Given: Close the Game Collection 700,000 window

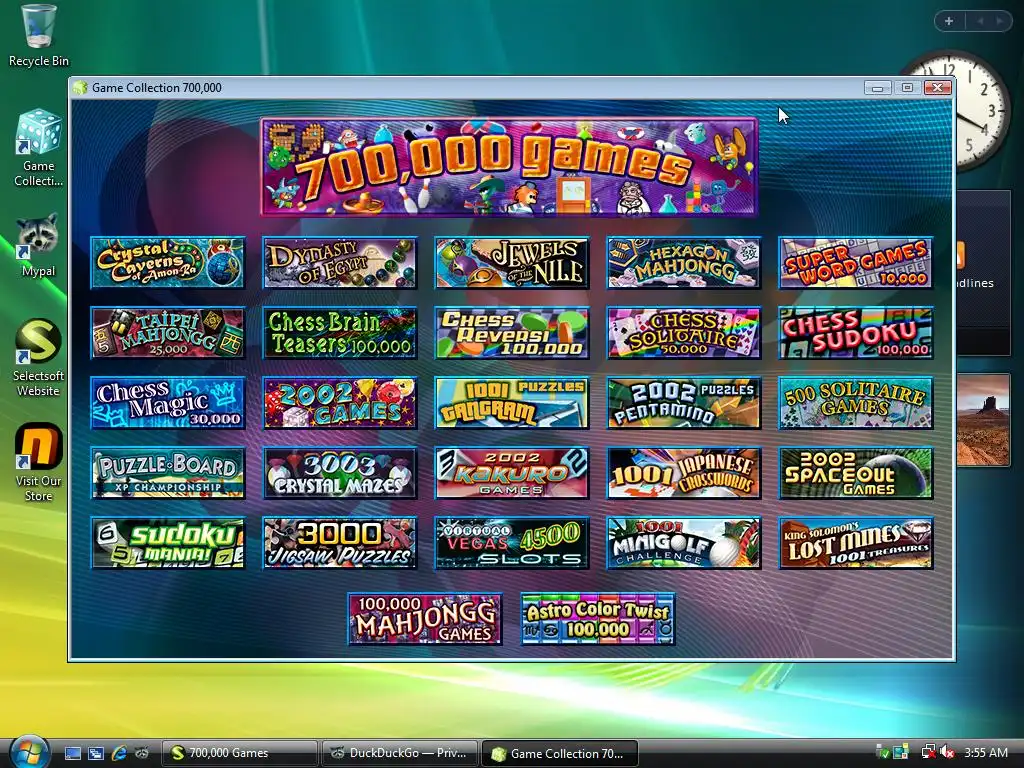Looking at the screenshot, I should 937,88.
